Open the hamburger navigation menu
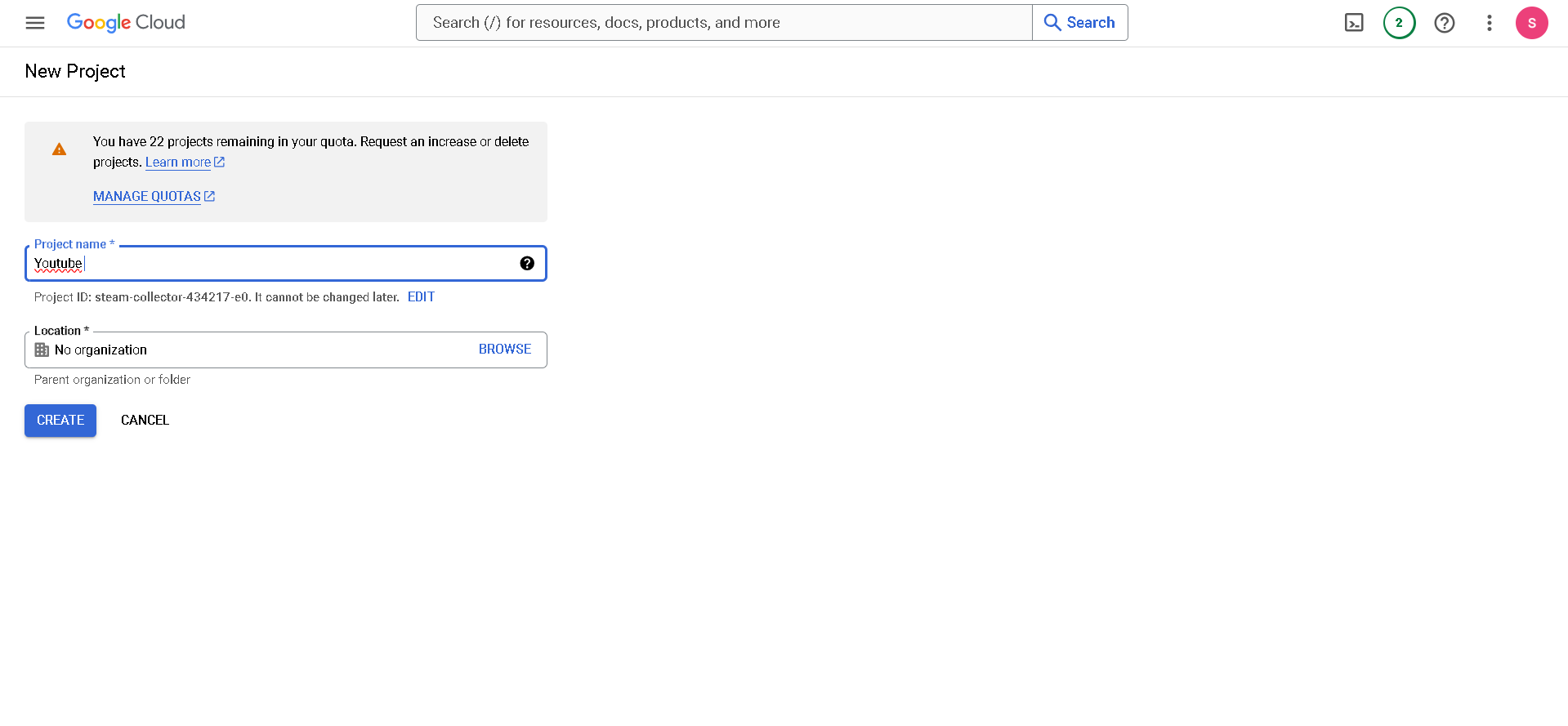The image size is (1568, 726). click(35, 23)
